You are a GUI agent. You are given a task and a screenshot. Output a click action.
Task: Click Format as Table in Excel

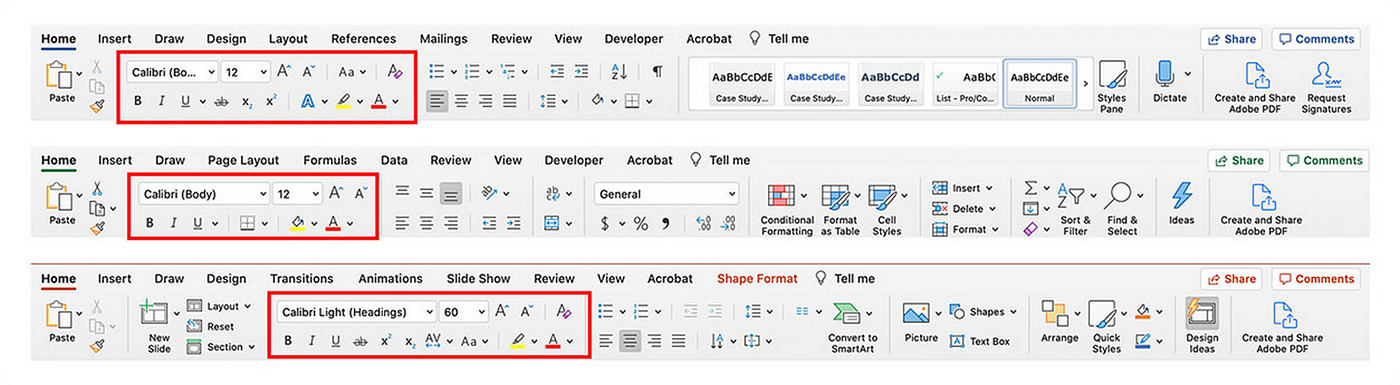840,209
